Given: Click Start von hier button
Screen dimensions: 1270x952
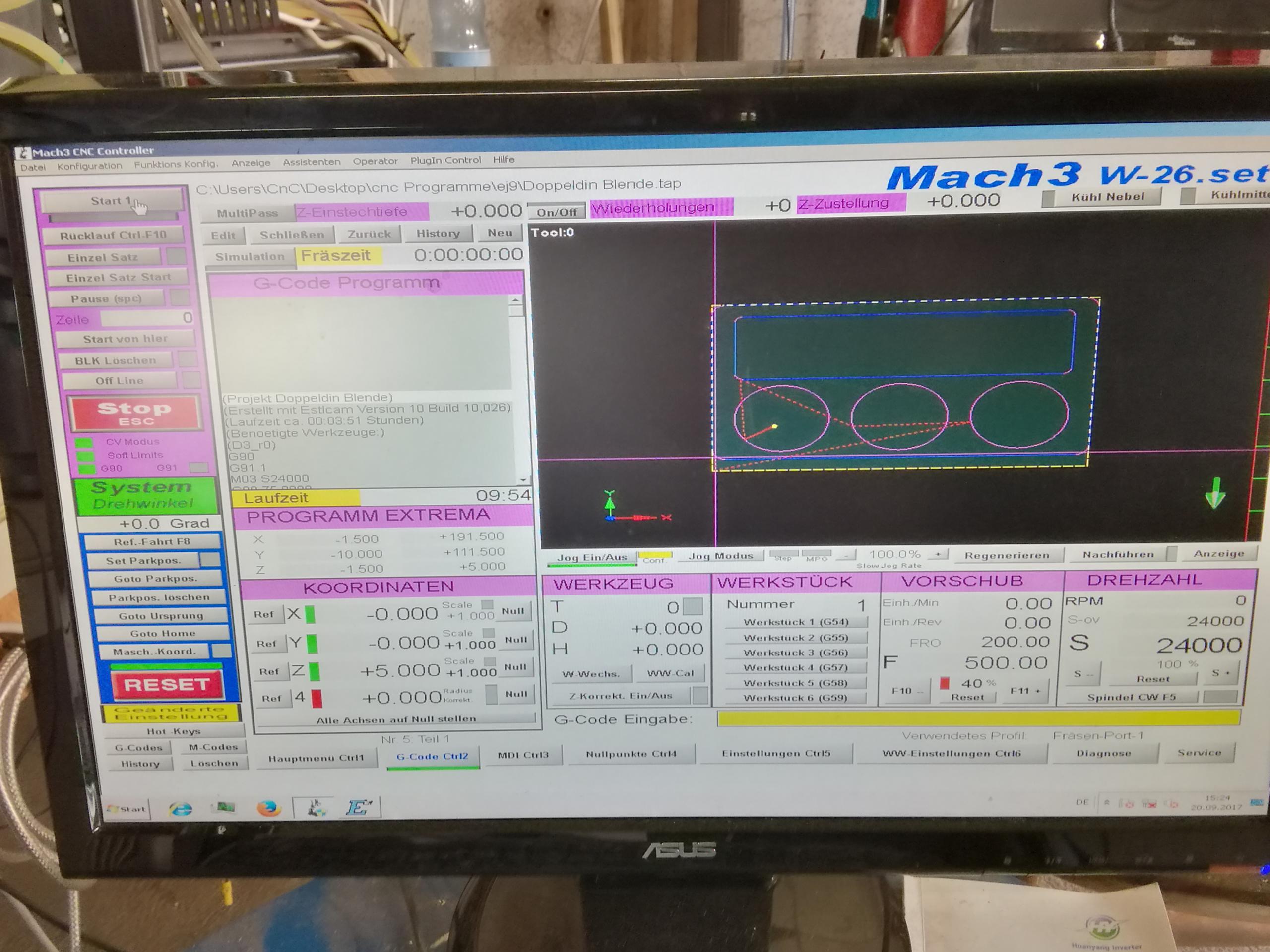Looking at the screenshot, I should tap(125, 339).
